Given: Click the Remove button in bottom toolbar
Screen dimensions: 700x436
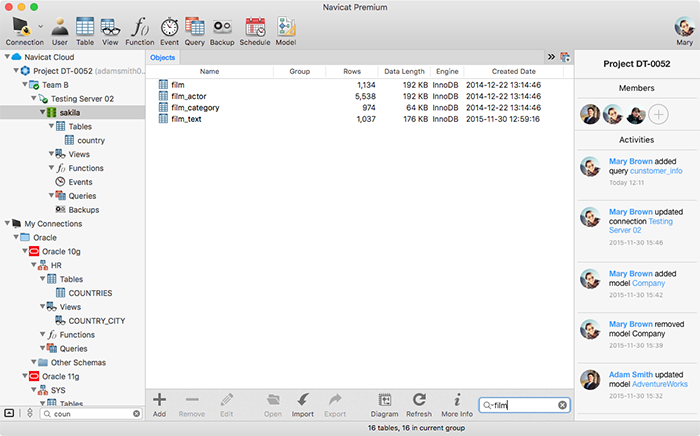Looking at the screenshot, I should pyautogui.click(x=192, y=405).
